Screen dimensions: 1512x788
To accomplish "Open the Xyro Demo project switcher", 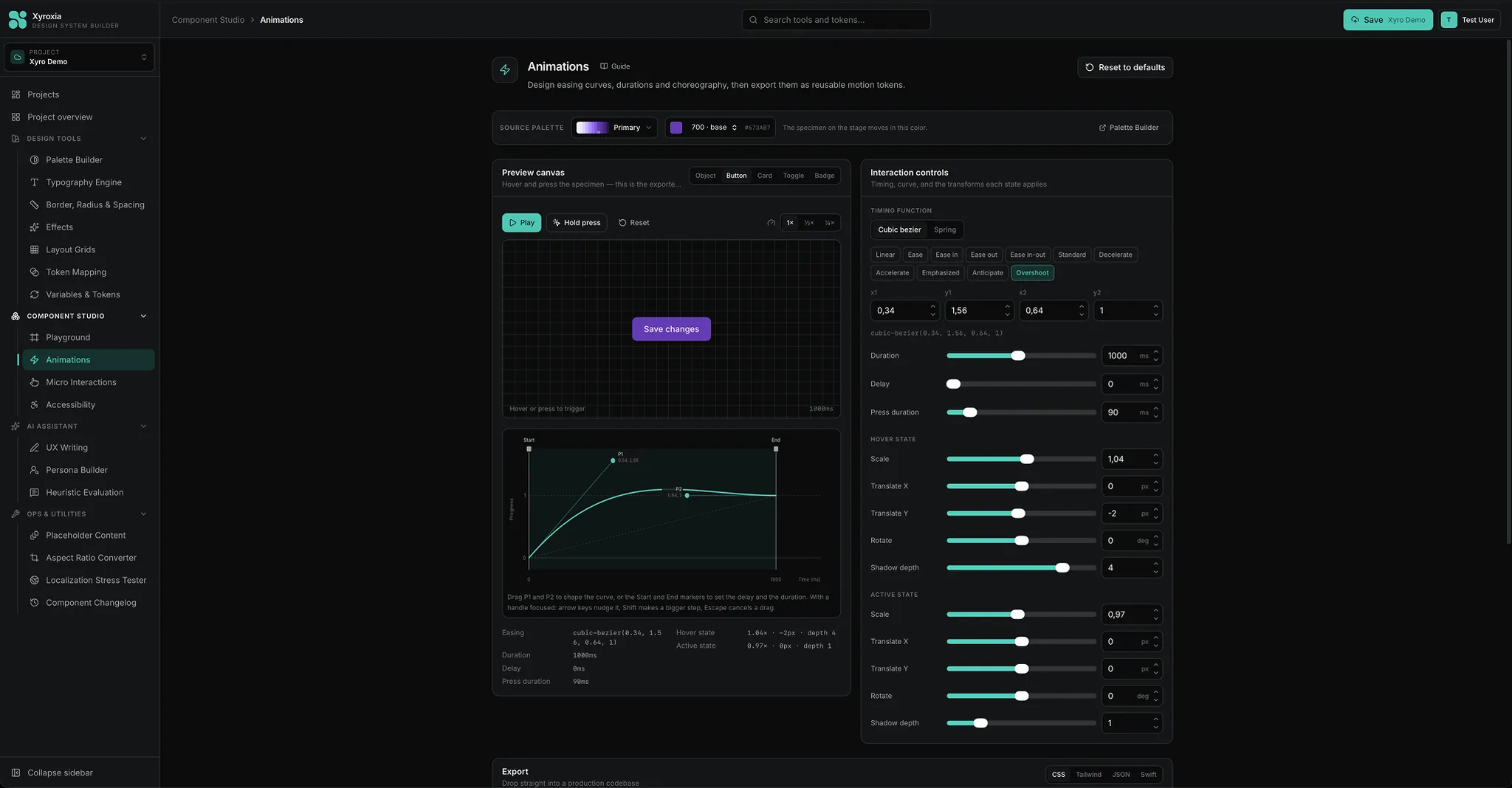I will (80, 58).
